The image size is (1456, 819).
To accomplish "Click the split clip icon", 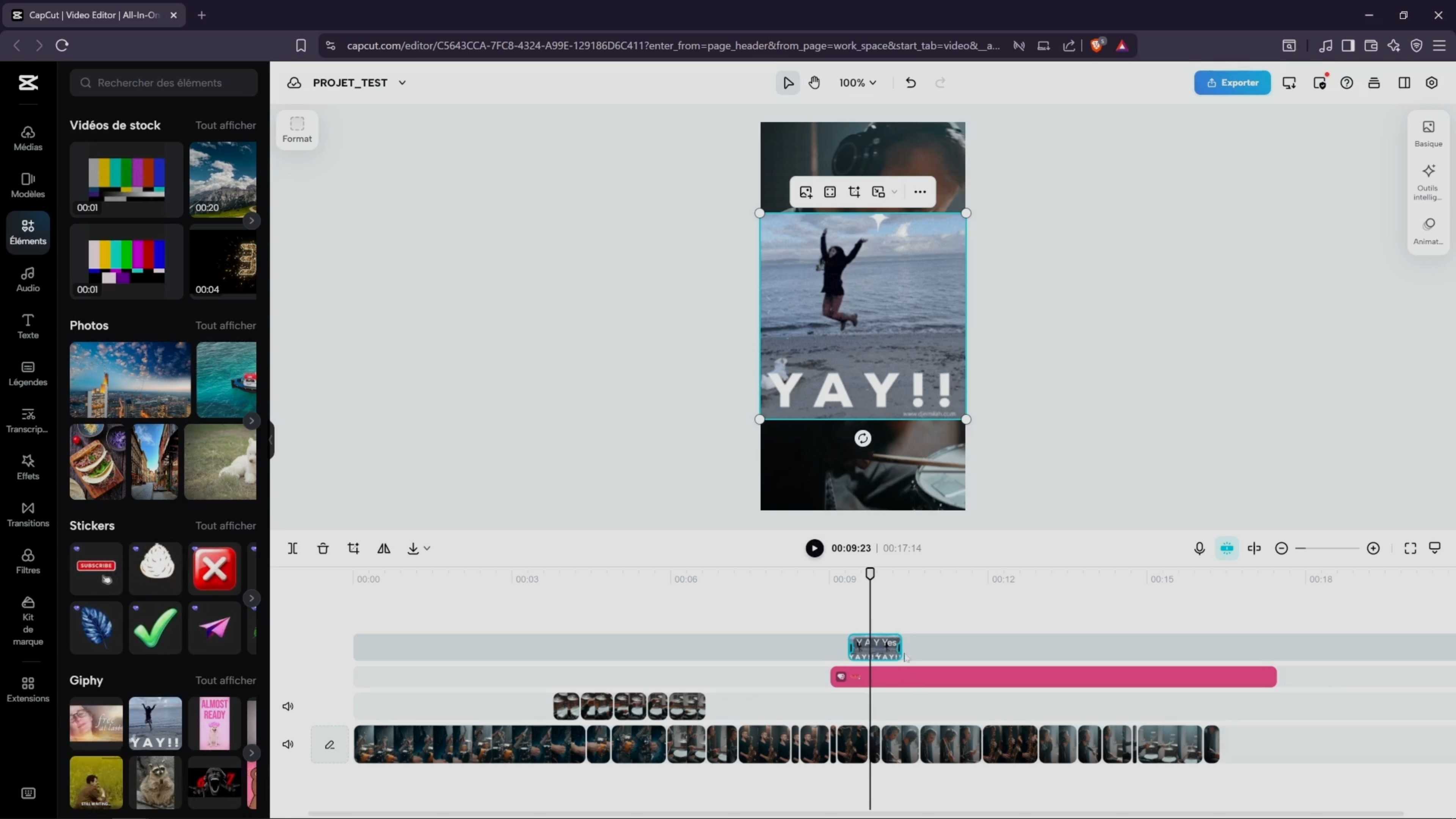I will point(292,548).
